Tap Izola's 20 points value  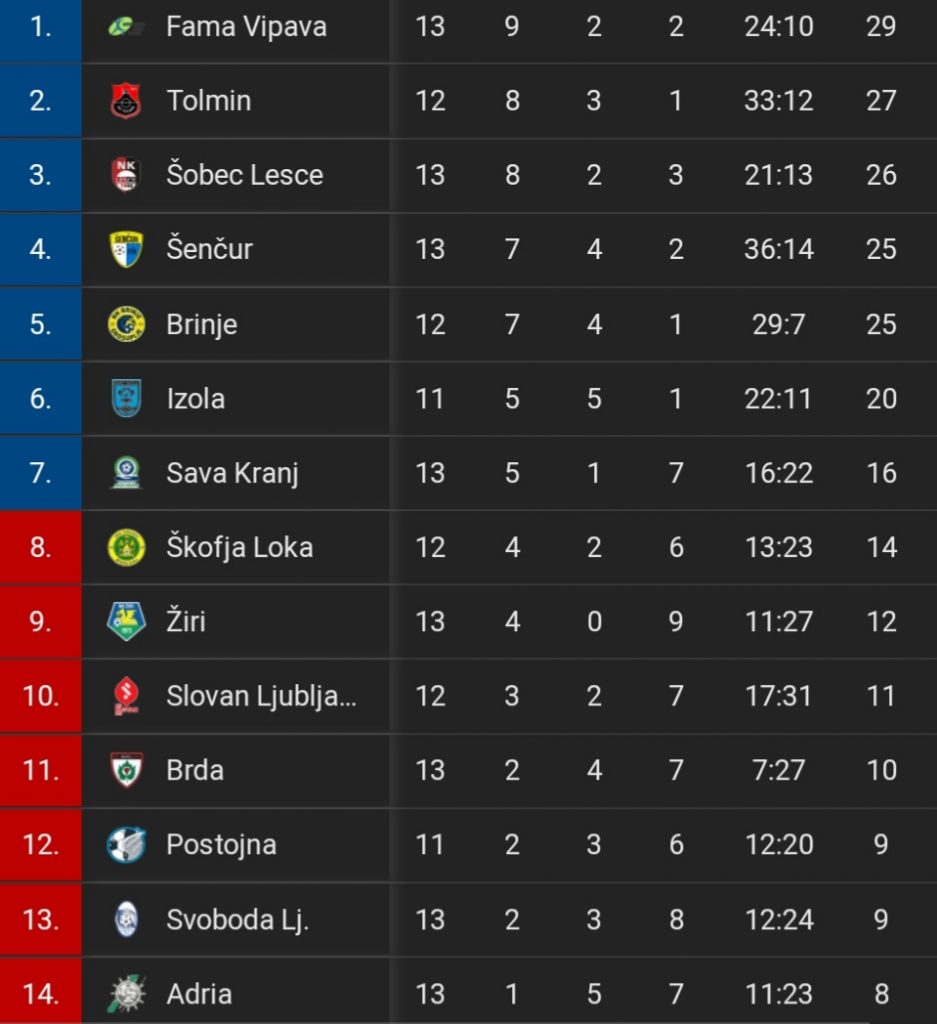pos(881,399)
